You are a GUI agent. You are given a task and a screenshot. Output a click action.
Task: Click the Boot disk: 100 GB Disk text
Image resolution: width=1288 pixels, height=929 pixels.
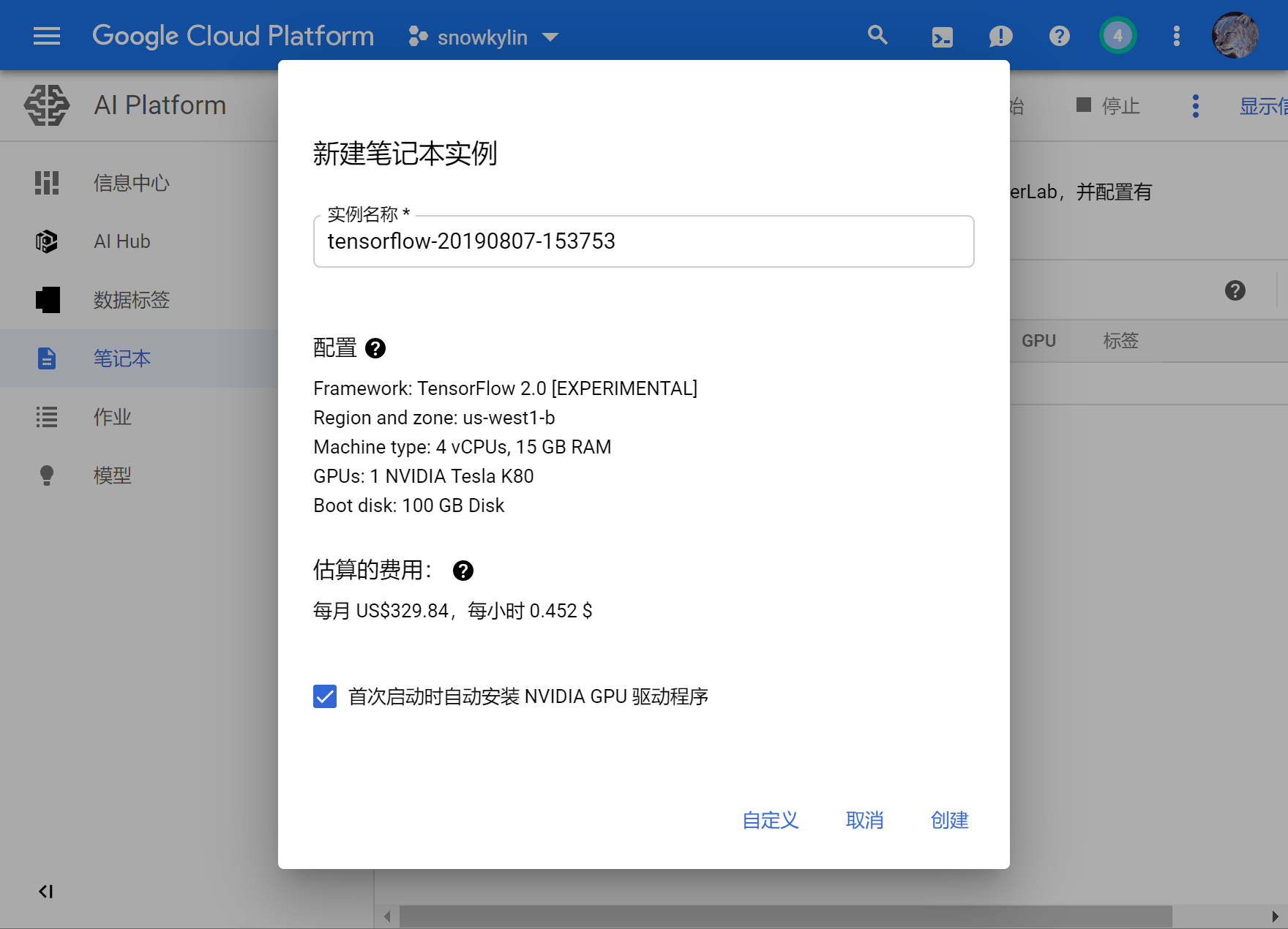tap(409, 505)
